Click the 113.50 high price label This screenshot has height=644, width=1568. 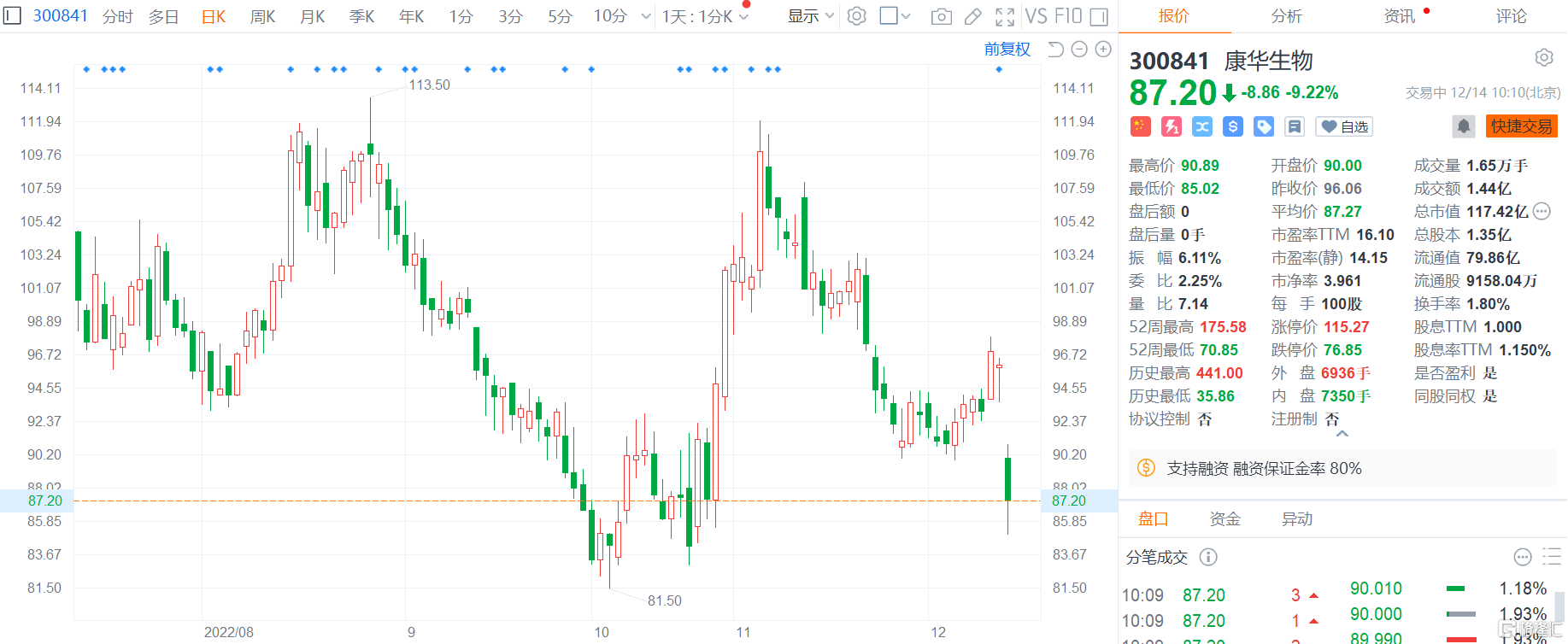click(x=429, y=85)
